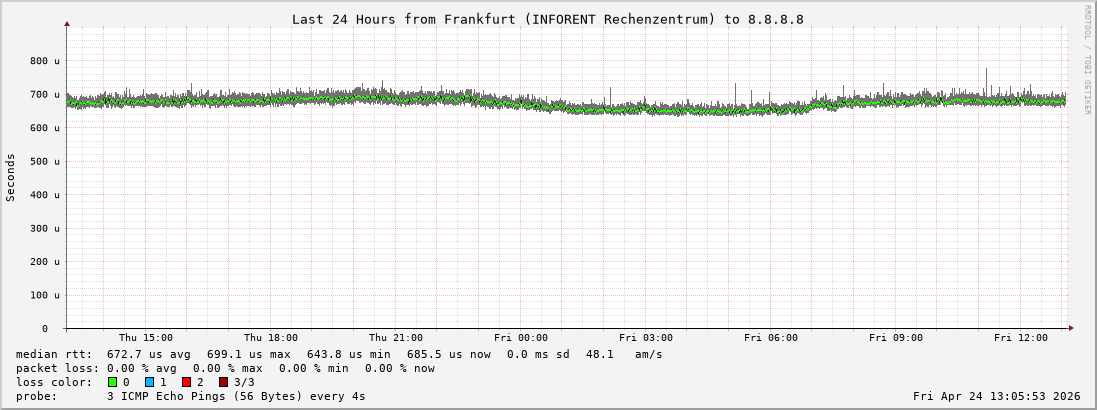Click the 'Fri 12:00' time axis label
Screen dimensions: 1097x410
tap(1020, 338)
